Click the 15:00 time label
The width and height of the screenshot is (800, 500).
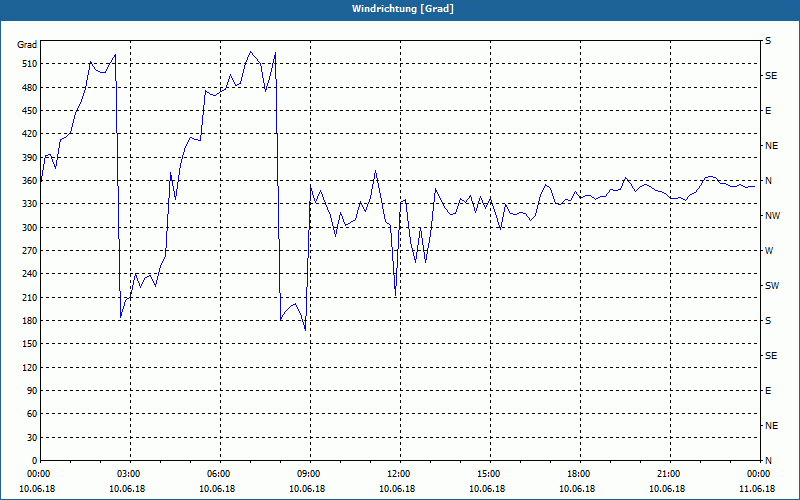490,474
